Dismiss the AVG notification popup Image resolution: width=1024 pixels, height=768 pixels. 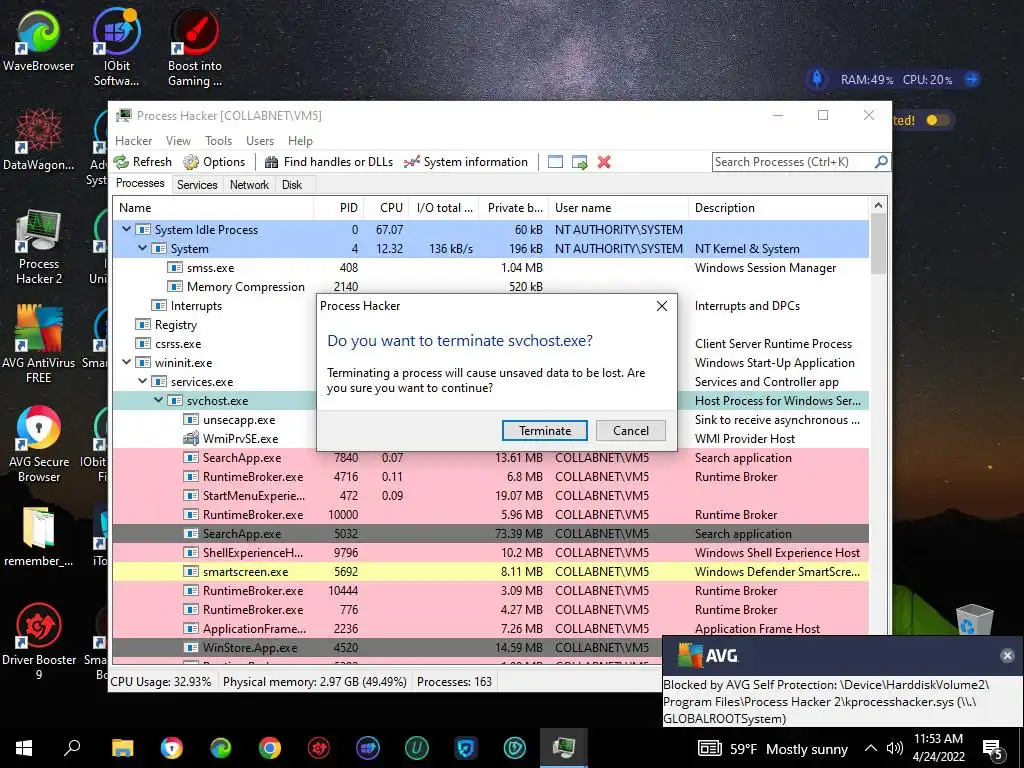[1007, 655]
